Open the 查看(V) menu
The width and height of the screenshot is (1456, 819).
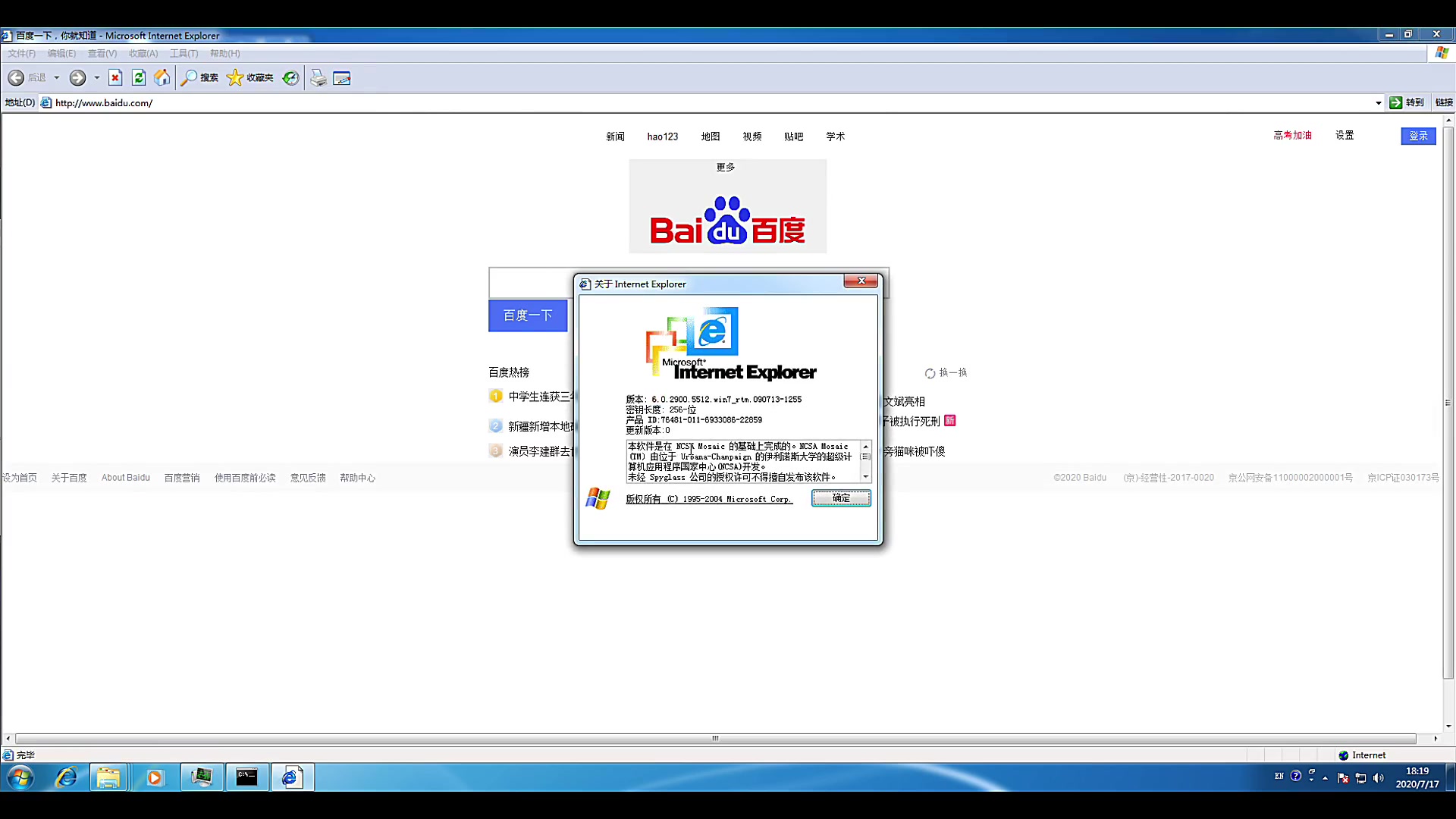coord(102,53)
